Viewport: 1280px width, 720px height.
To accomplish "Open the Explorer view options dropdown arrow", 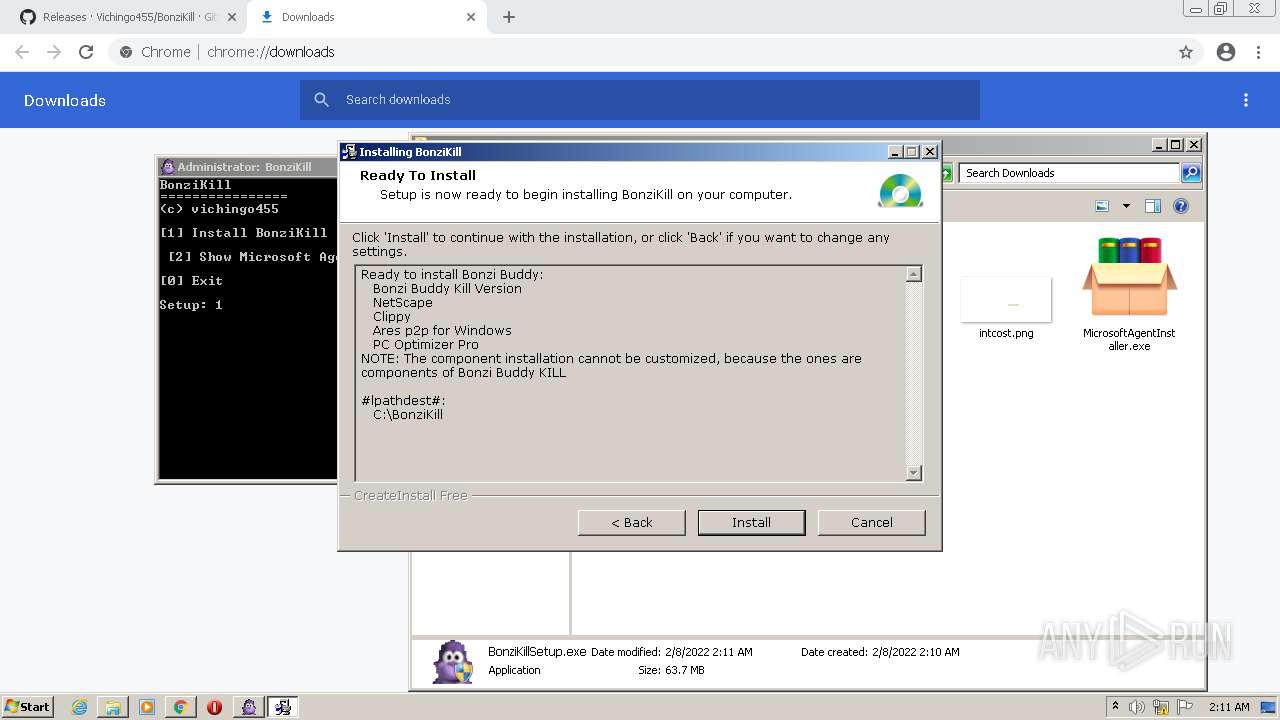I will (x=1126, y=206).
